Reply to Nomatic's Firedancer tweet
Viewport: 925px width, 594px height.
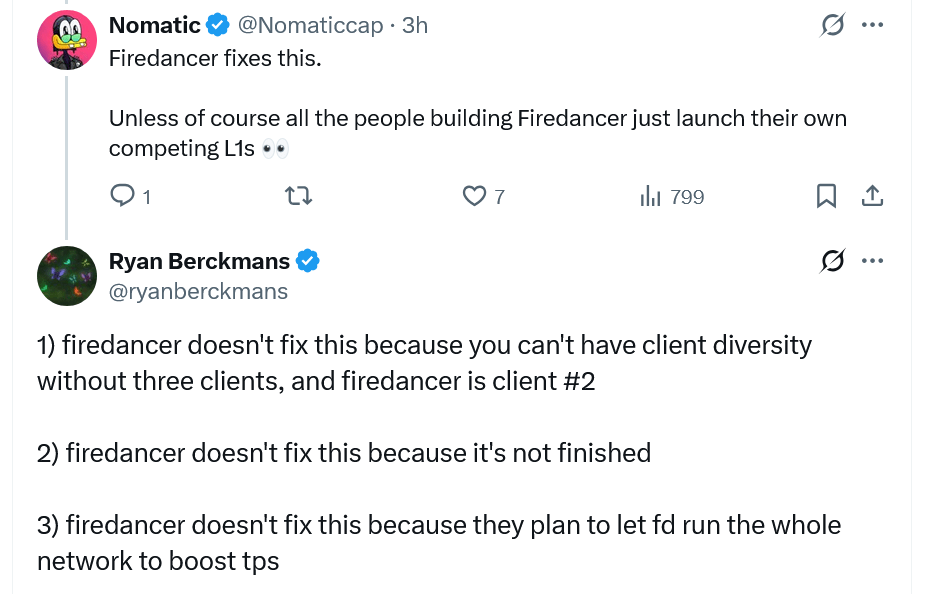coord(122,197)
